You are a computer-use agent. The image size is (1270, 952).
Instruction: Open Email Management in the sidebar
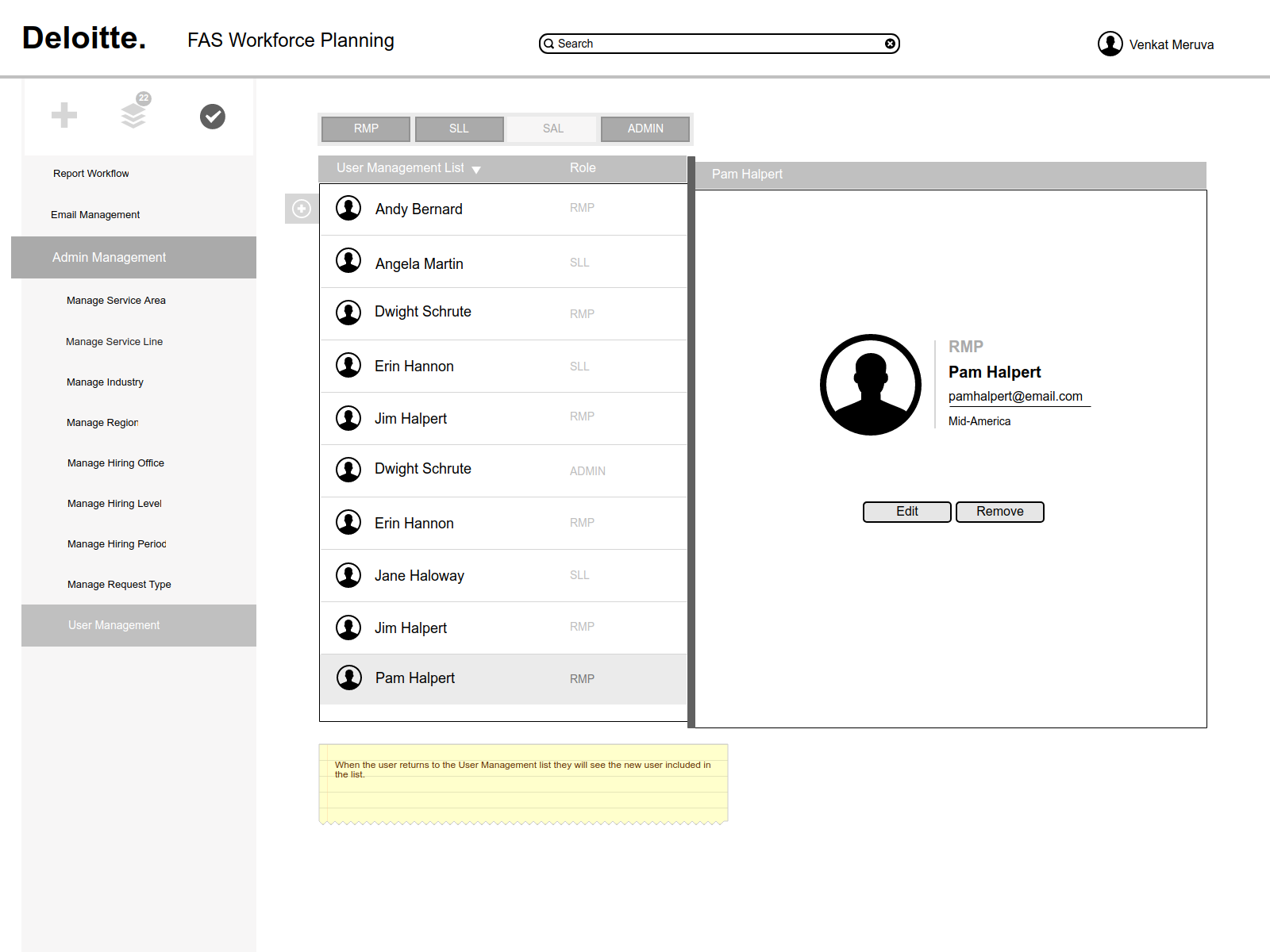tap(95, 215)
